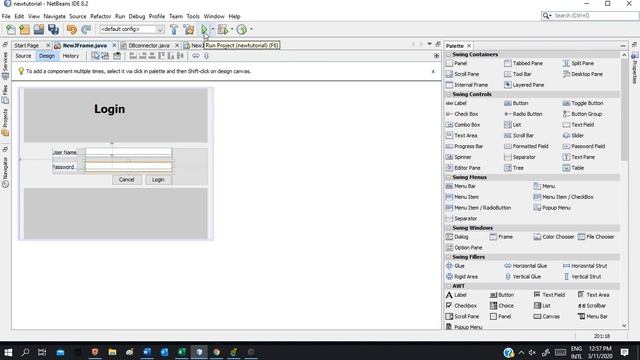Select the Check Box component in Swing Controls
The image size is (640, 360).
(462, 114)
